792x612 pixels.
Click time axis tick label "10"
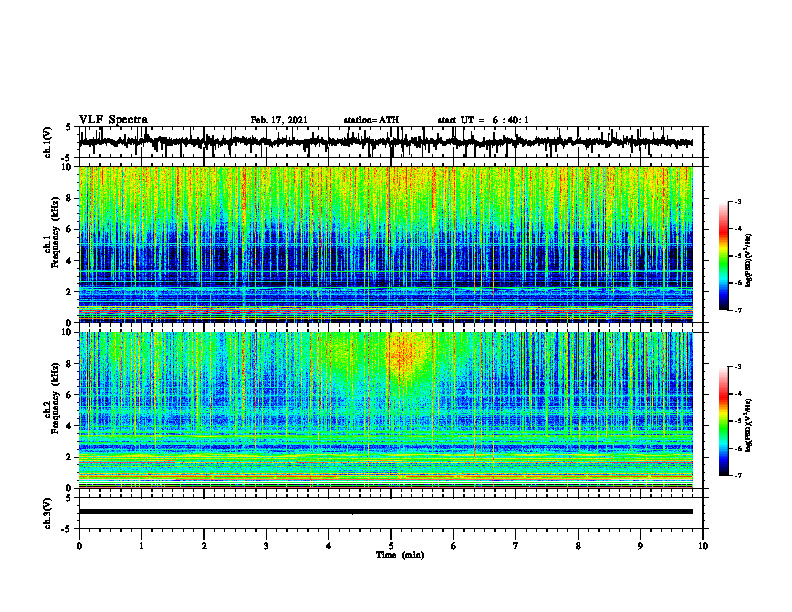703,546
